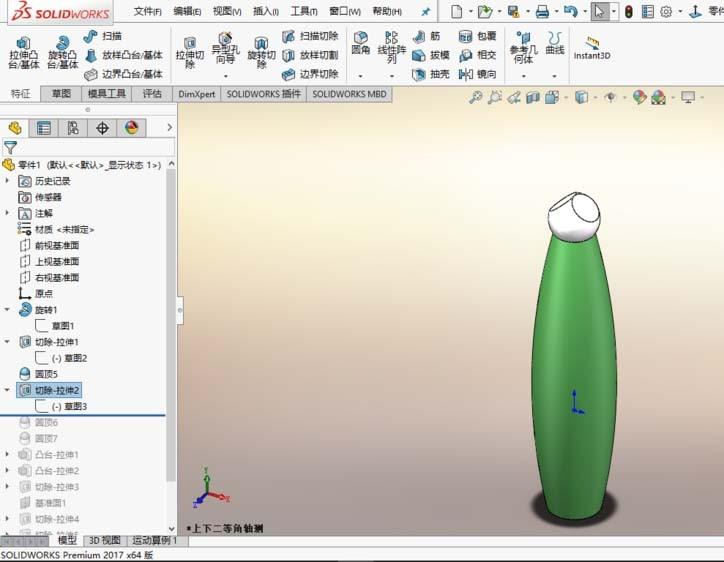Open dropdown arrow under 圆角 fillet
Viewport: 724px width, 562px height.
[361, 76]
